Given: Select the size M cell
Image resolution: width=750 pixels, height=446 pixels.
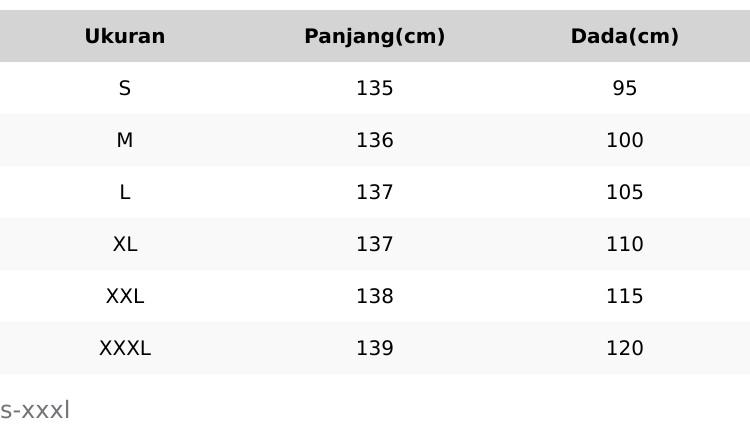Looking at the screenshot, I should (125, 141).
